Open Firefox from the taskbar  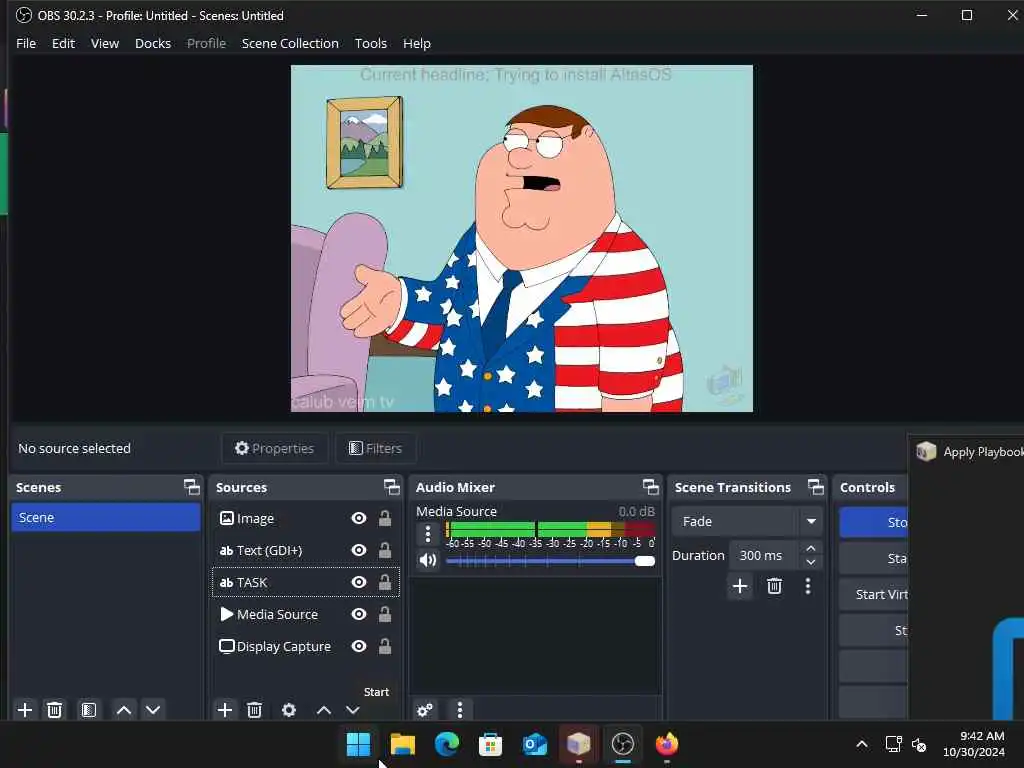click(x=667, y=744)
